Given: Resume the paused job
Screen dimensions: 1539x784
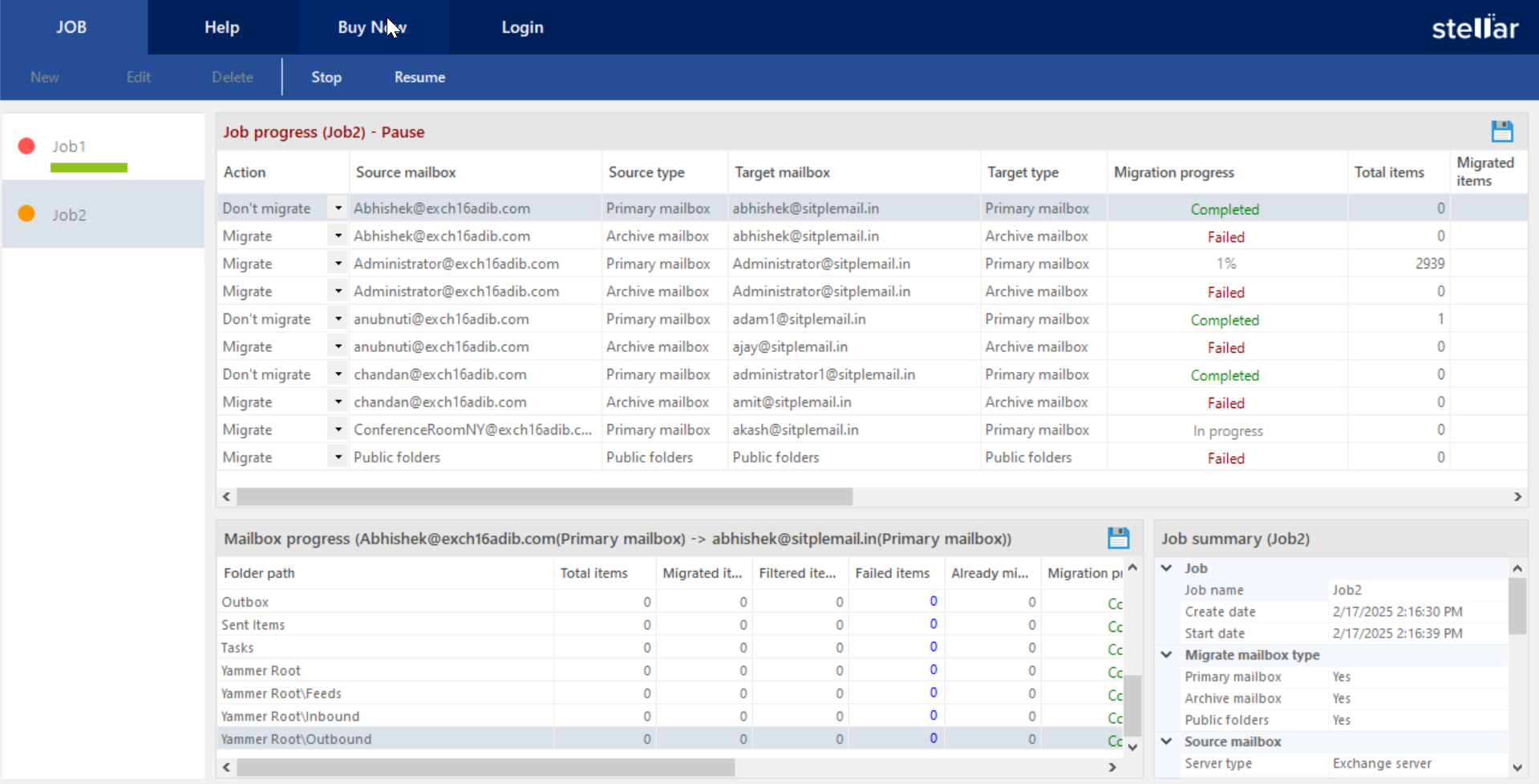Looking at the screenshot, I should pyautogui.click(x=419, y=77).
